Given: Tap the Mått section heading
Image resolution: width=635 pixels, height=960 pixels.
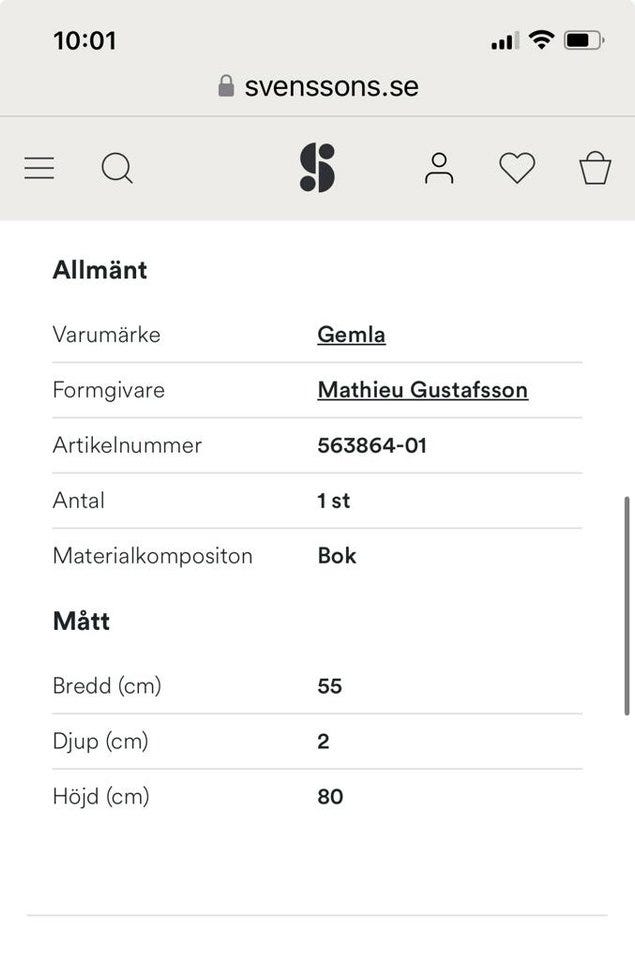Looking at the screenshot, I should pos(81,620).
